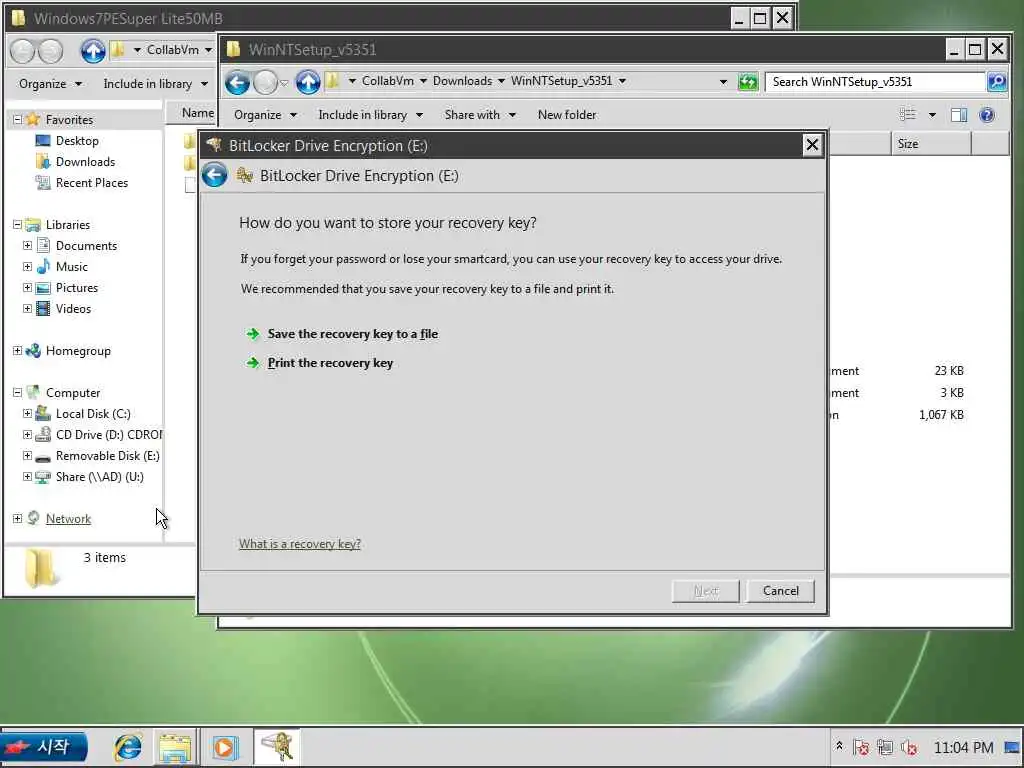Screen dimensions: 1024x768
Task: Select CD Drive (D:) in navigation pane
Action: click(x=108, y=434)
